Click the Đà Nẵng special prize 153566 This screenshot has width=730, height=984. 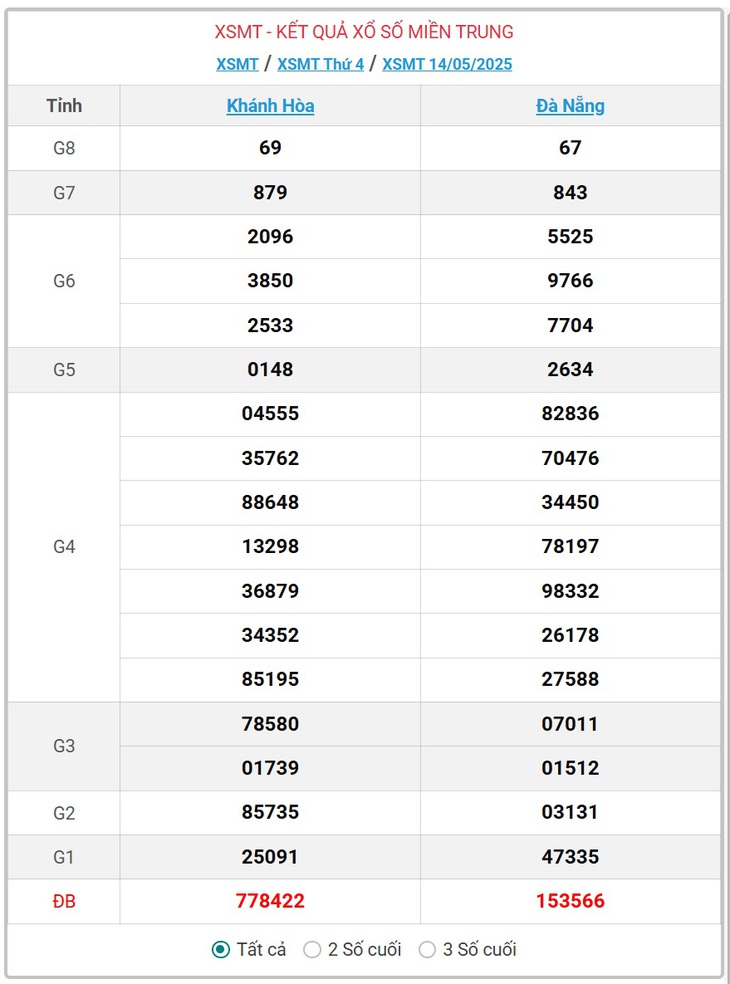coord(571,901)
